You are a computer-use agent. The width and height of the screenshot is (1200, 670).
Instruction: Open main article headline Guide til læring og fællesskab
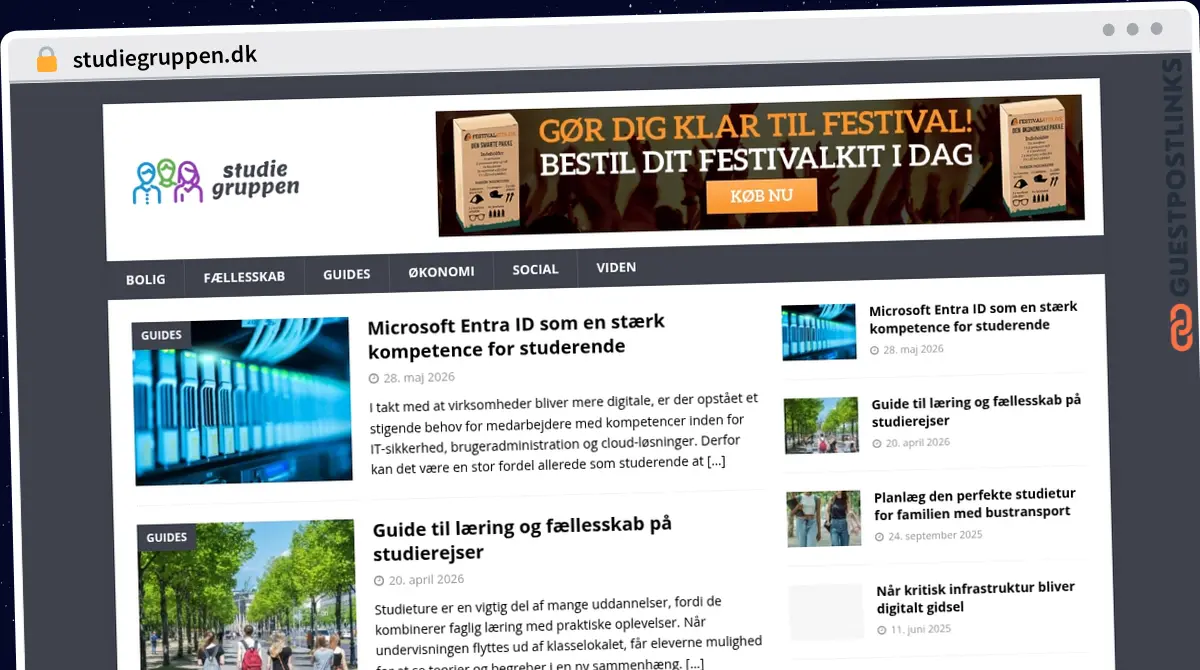point(522,539)
